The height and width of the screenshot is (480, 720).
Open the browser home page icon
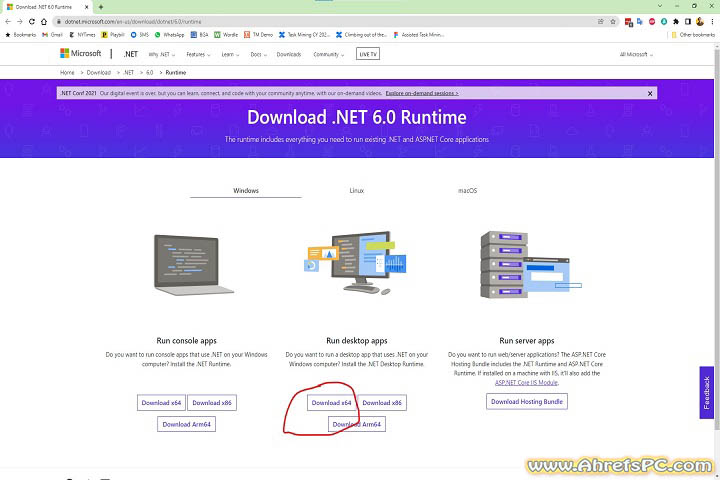coord(44,22)
